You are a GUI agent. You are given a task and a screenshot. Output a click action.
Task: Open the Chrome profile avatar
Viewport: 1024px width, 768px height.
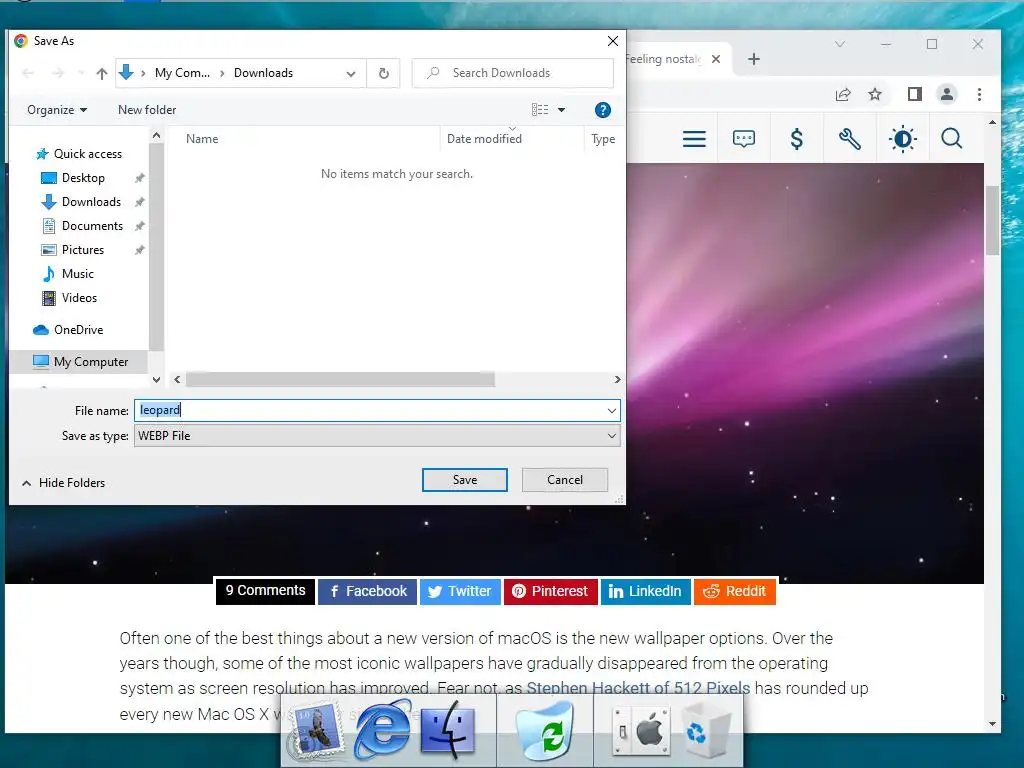tap(946, 94)
